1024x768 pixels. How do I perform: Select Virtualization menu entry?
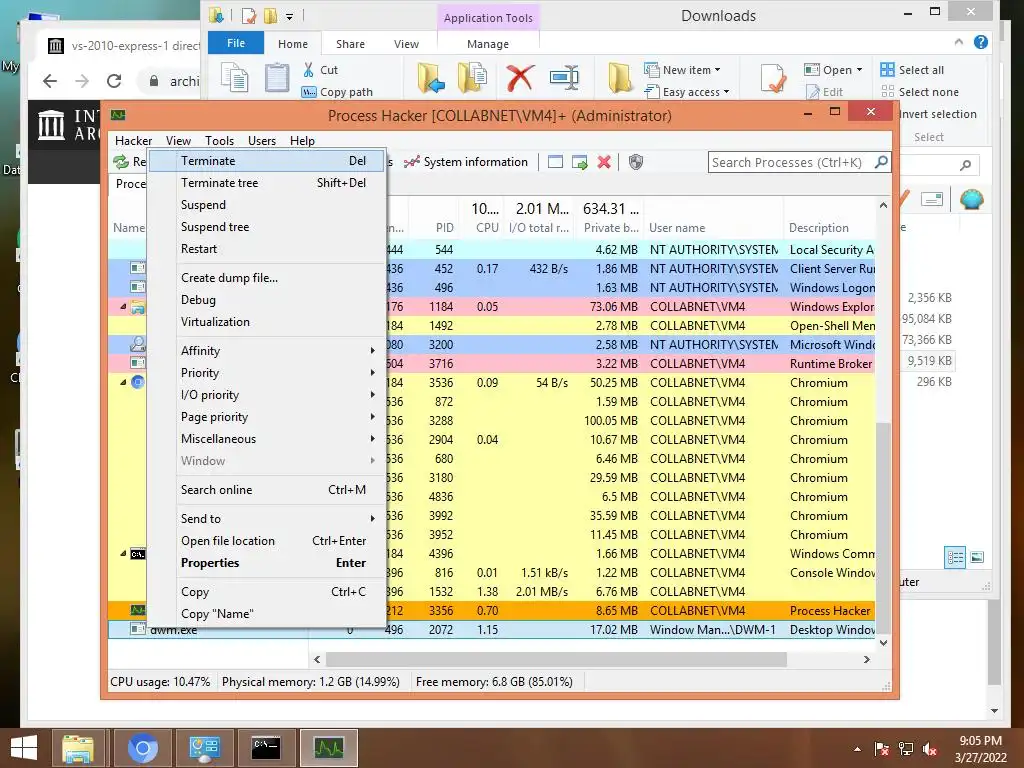click(267, 322)
